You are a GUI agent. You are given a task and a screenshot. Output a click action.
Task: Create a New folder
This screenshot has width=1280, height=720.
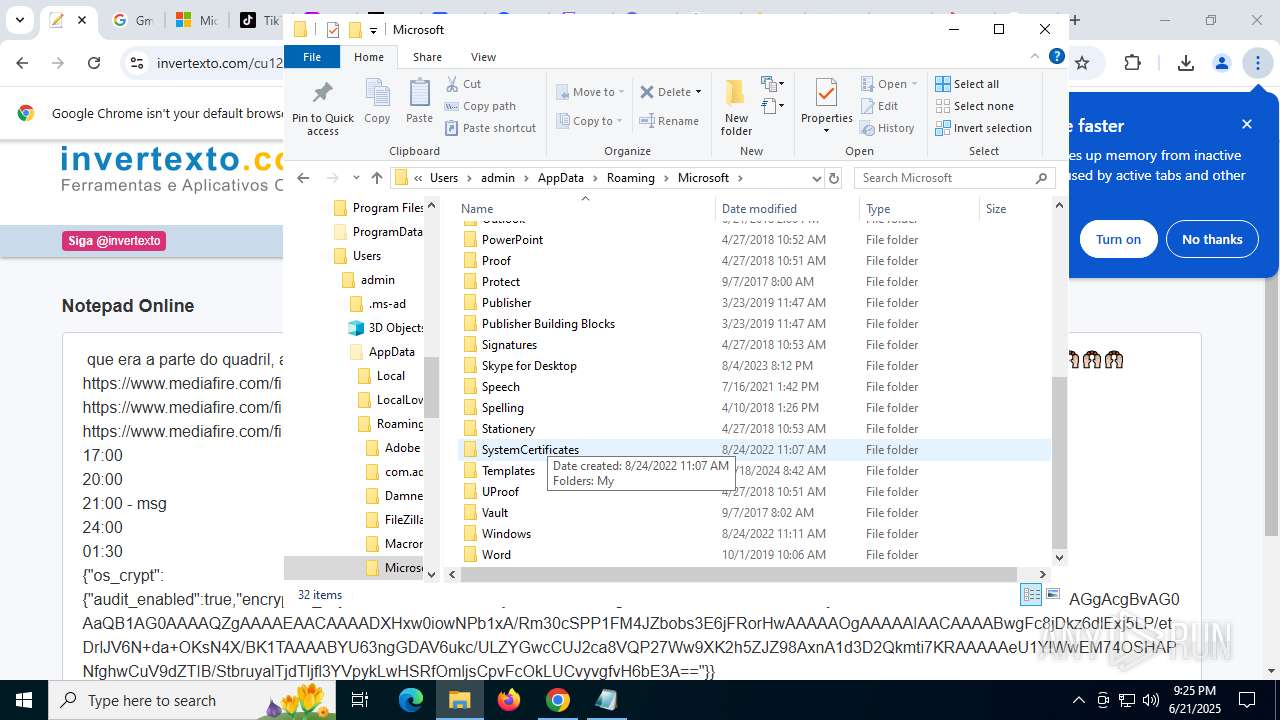pyautogui.click(x=736, y=107)
